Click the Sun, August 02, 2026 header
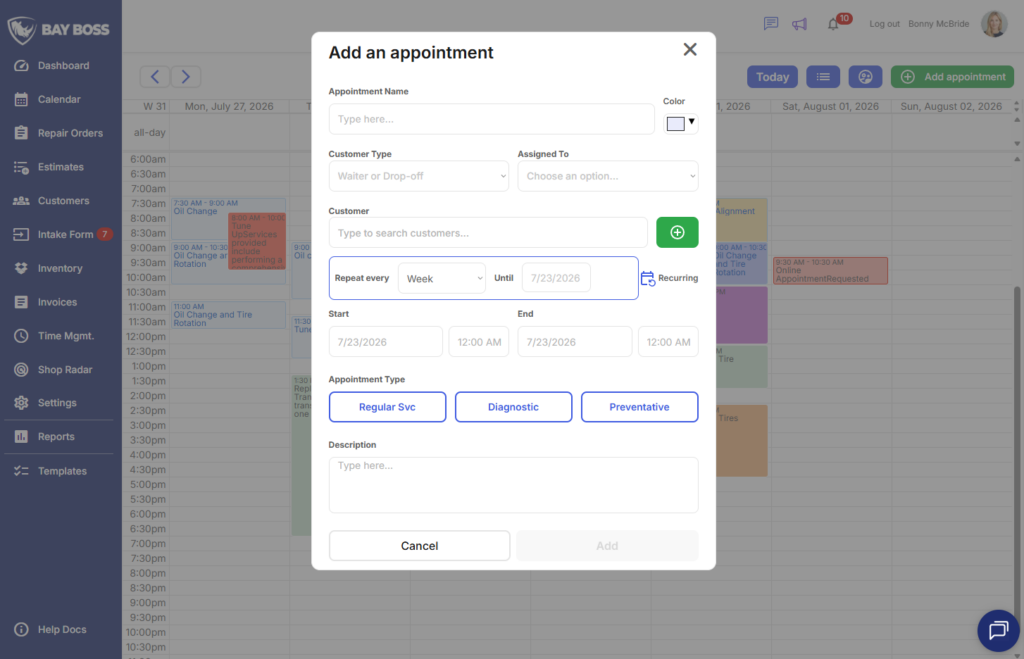Screen dimensions: 1024x659 pos(951,106)
